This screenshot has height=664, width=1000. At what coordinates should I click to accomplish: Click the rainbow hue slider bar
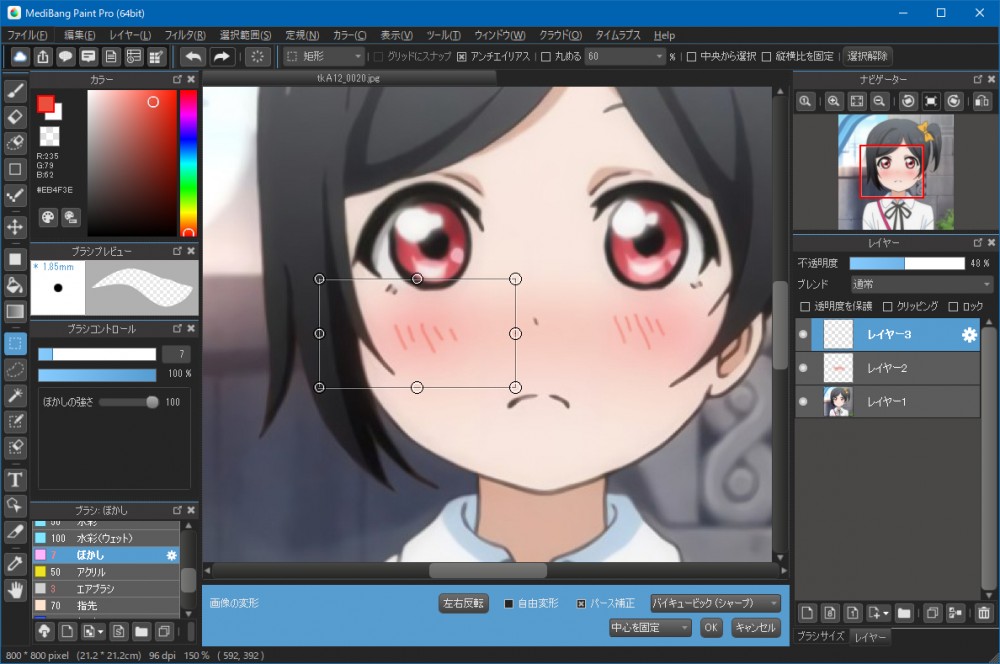point(188,163)
